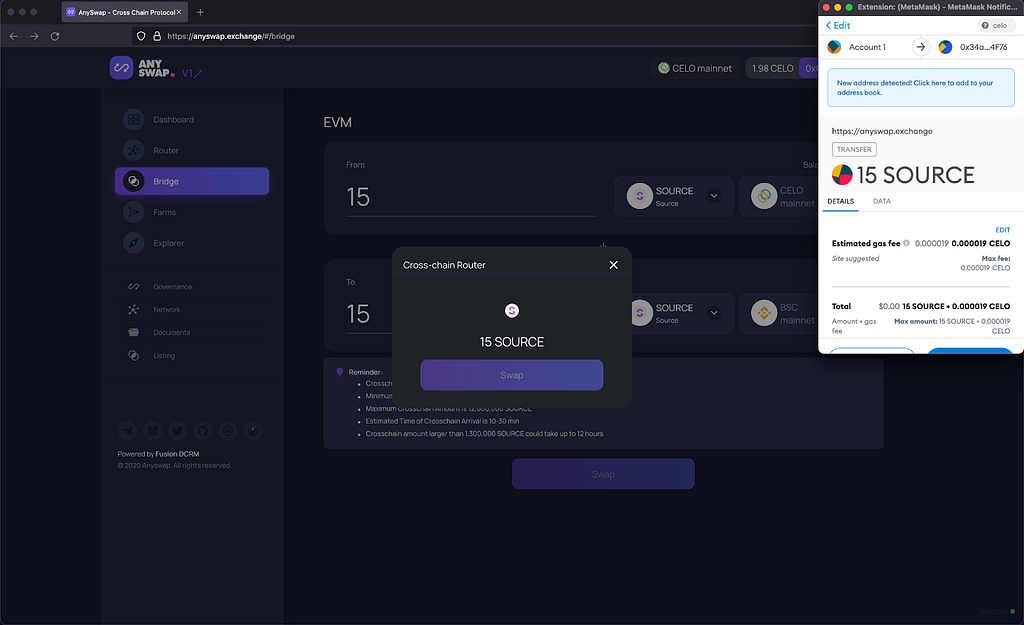Click the celo network badge in MetaMask
1024x625 pixels.
[x=994, y=25]
